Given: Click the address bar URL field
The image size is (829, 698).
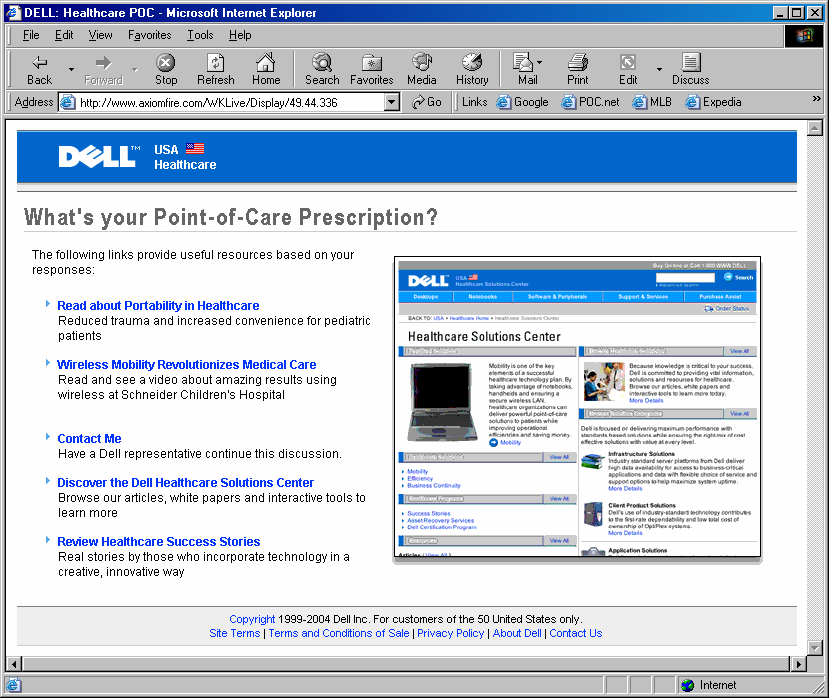Looking at the screenshot, I should [231, 102].
